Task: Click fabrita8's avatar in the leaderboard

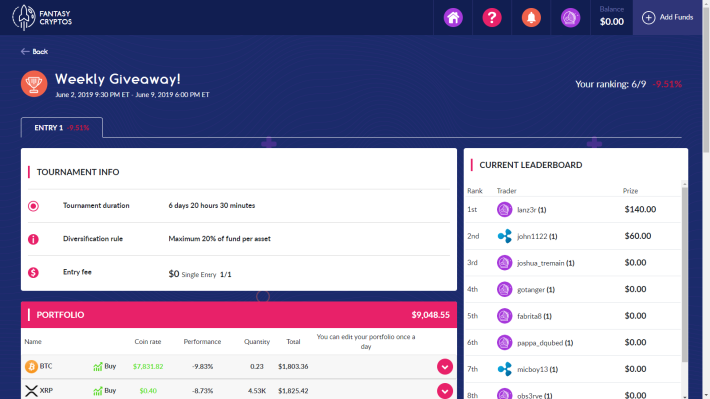Action: tap(504, 316)
